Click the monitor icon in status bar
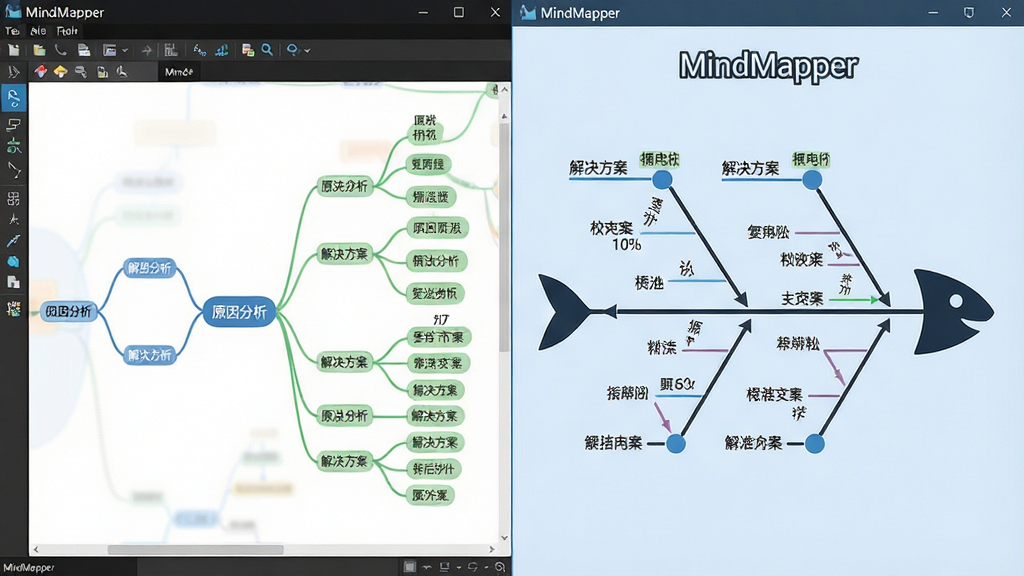The height and width of the screenshot is (576, 1024). tap(445, 567)
